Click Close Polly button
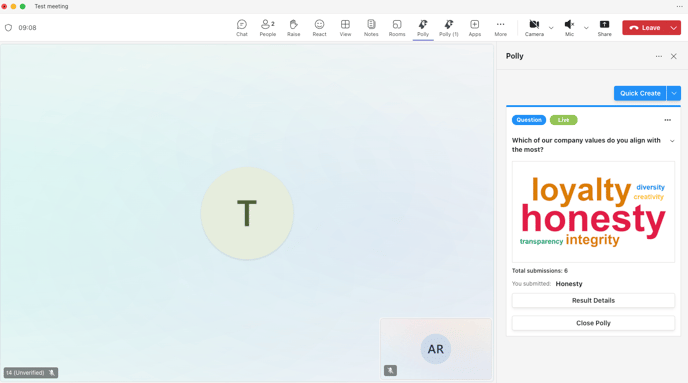The width and height of the screenshot is (688, 383). (593, 323)
